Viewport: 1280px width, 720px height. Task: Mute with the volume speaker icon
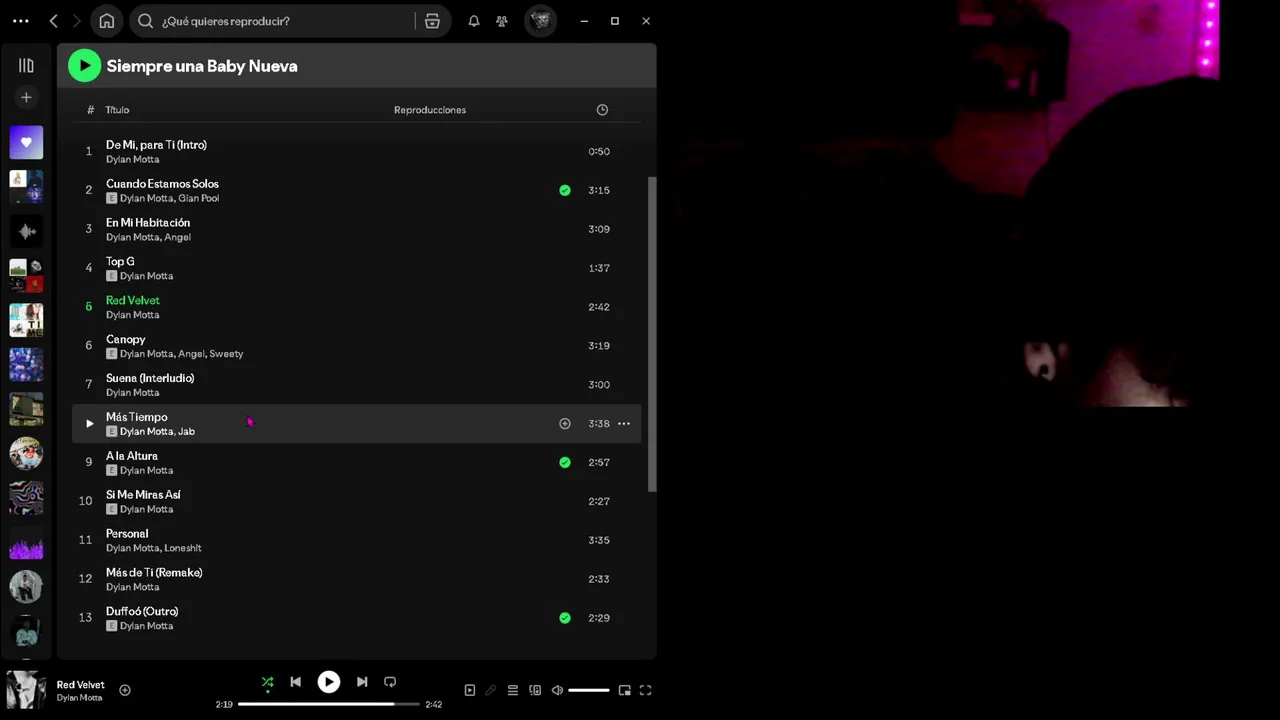pyautogui.click(x=557, y=690)
